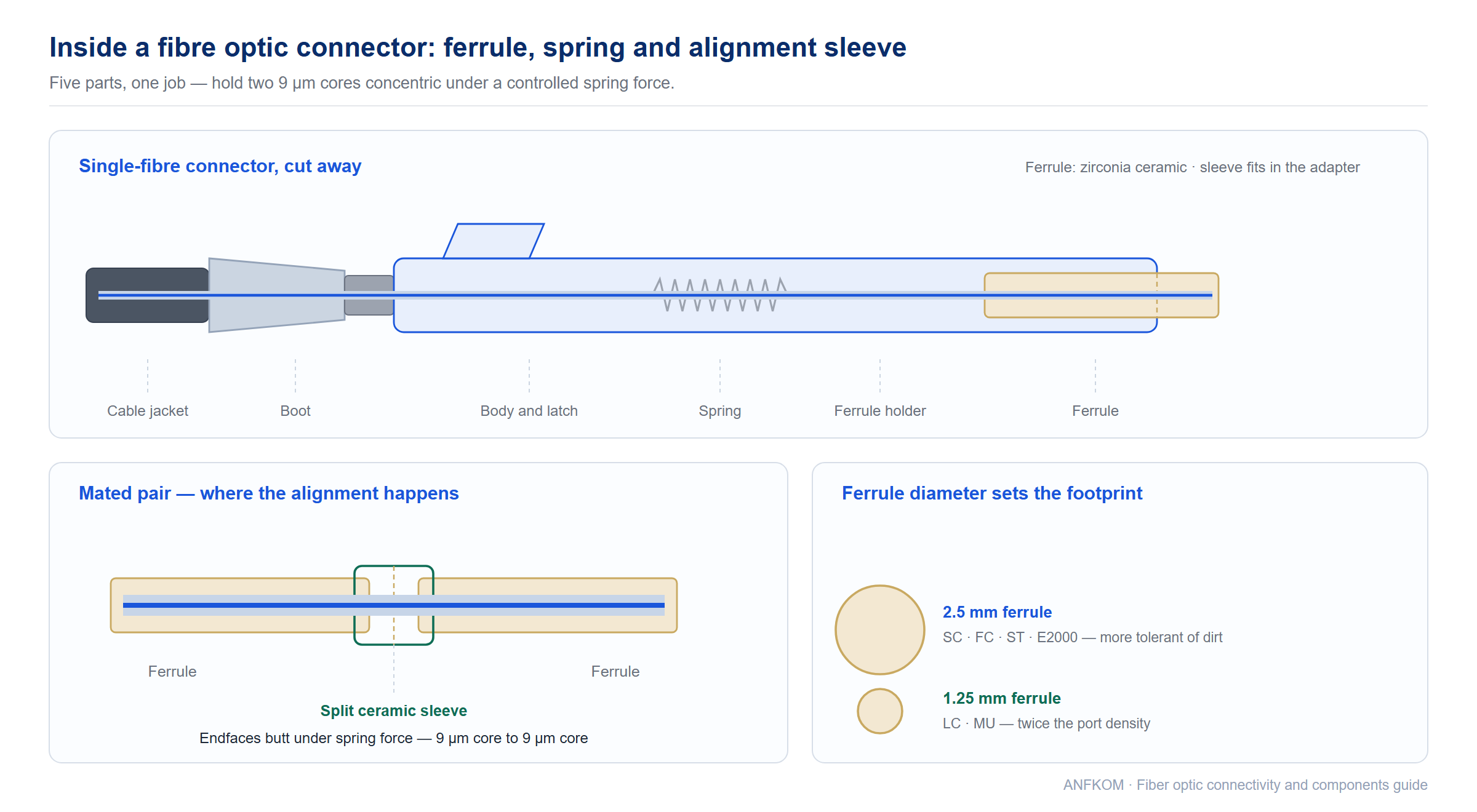
Task: Click the 'Mated pair — where the alignment happens' heading
Action: click(x=269, y=493)
